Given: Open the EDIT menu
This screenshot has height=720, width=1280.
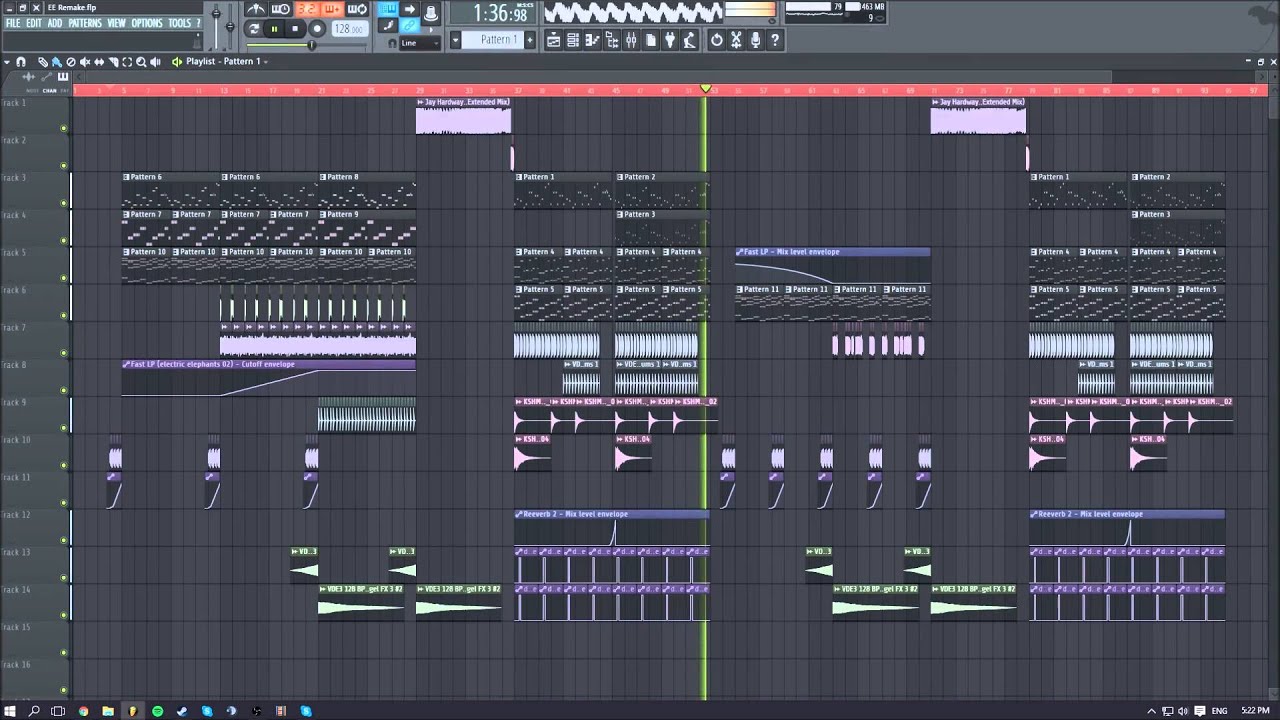Looking at the screenshot, I should point(34,23).
